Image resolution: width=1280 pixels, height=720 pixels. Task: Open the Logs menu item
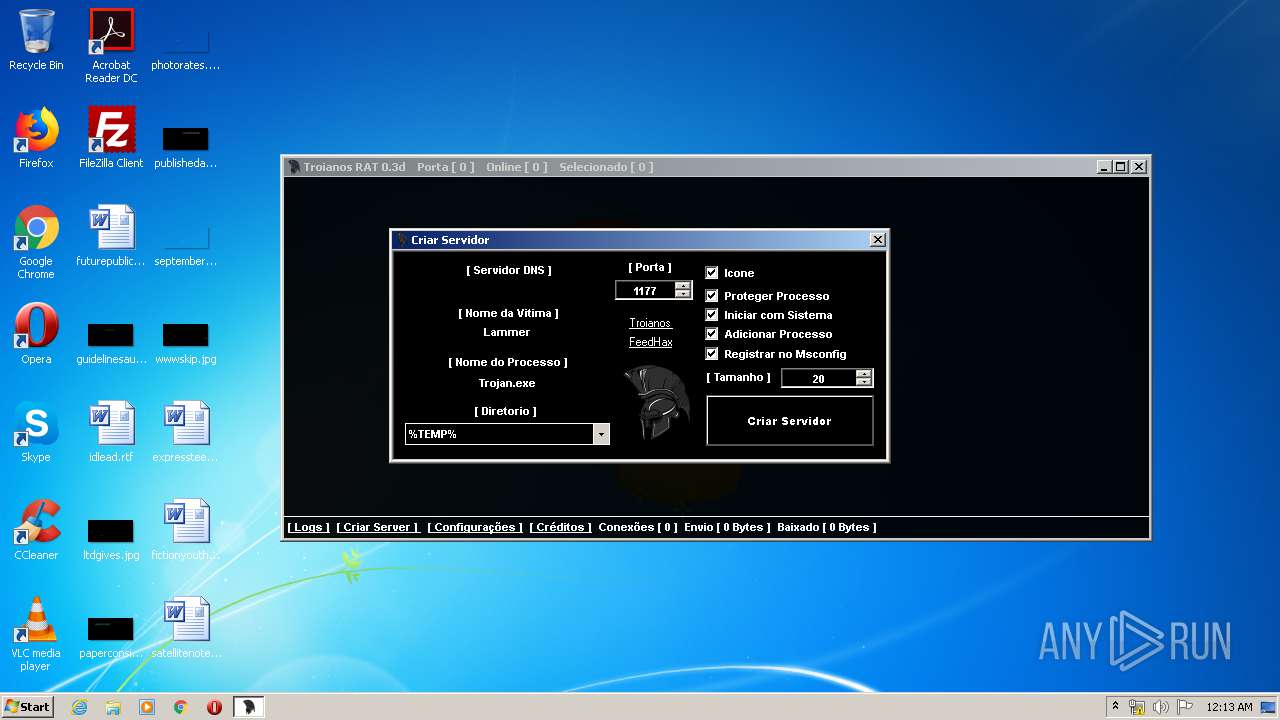(308, 527)
